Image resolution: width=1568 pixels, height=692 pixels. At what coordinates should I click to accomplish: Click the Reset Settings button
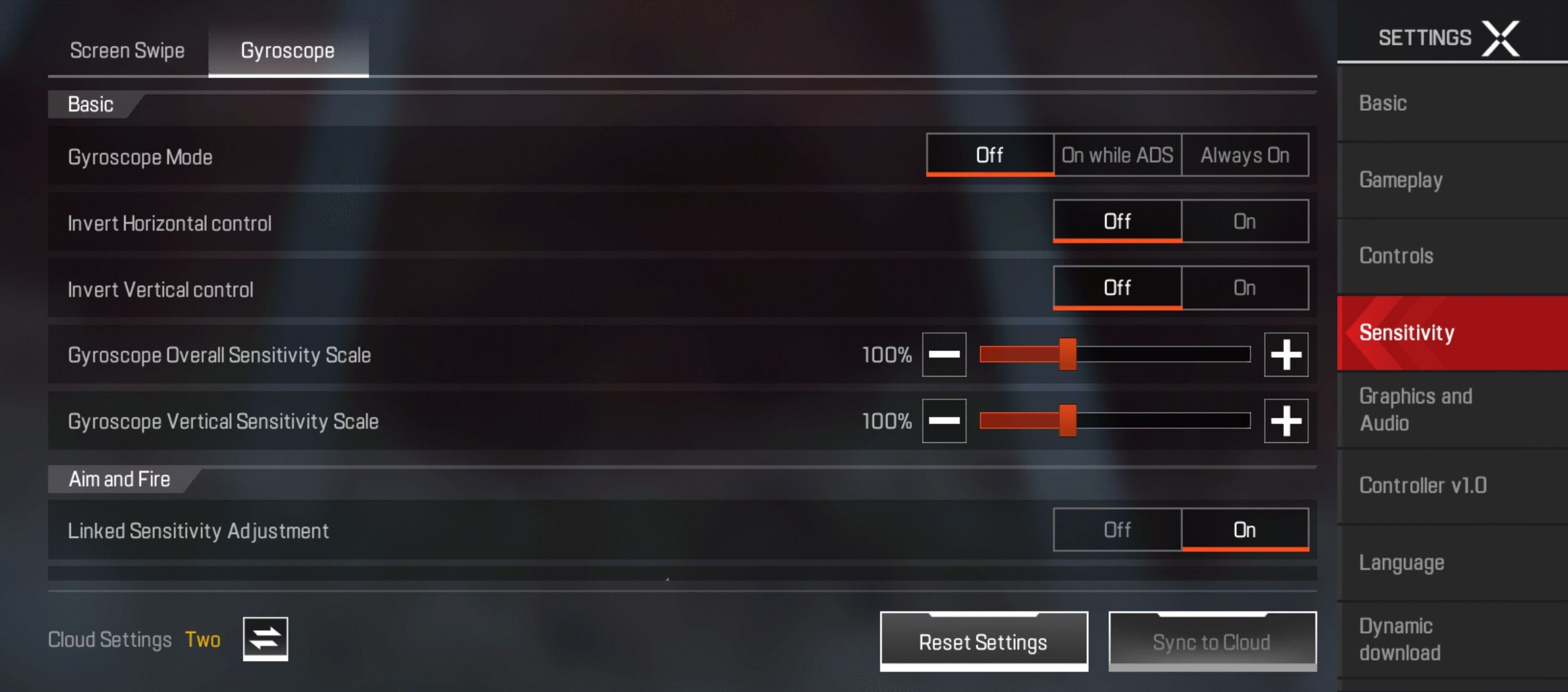982,641
